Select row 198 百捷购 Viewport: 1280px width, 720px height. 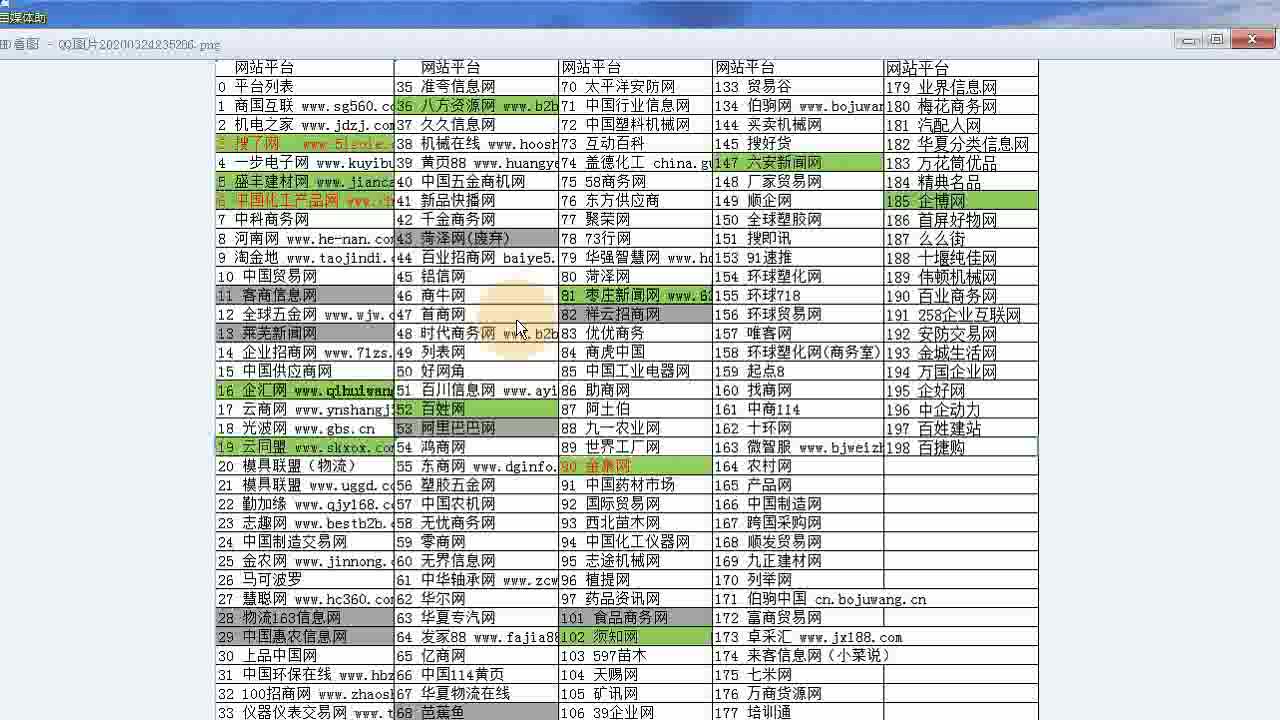click(961, 448)
